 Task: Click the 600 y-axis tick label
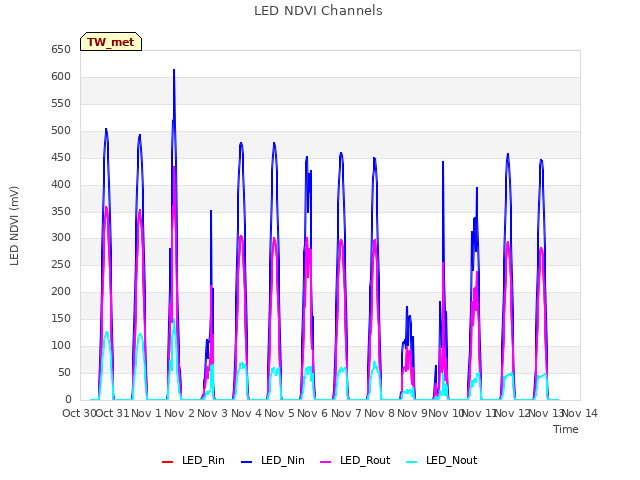61,77
